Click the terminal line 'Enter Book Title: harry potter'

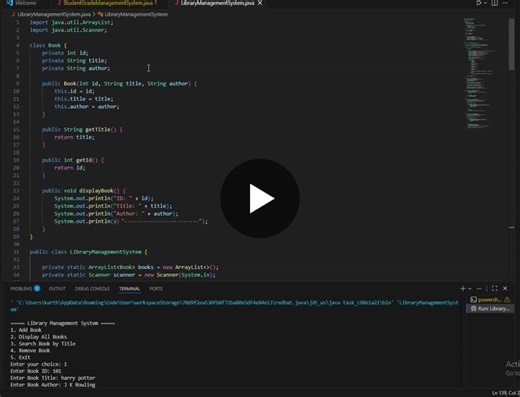pos(53,378)
